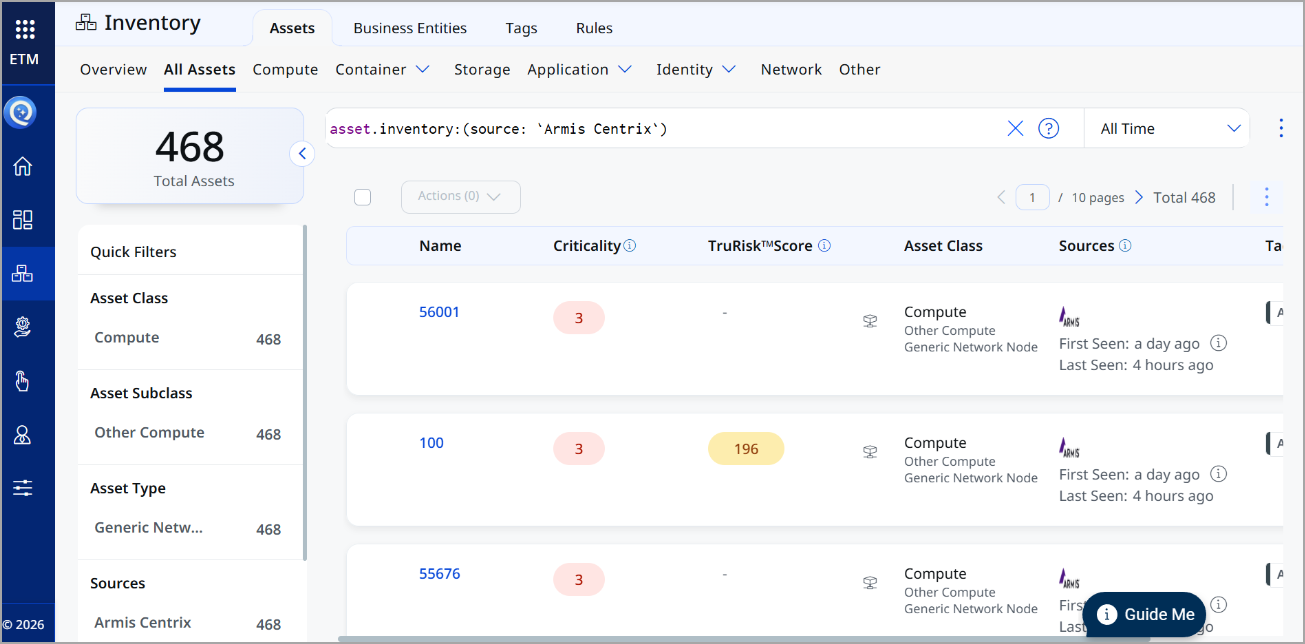The height and width of the screenshot is (644, 1305).
Task: Click the sidebar settings sliders icon
Action: pyautogui.click(x=22, y=488)
